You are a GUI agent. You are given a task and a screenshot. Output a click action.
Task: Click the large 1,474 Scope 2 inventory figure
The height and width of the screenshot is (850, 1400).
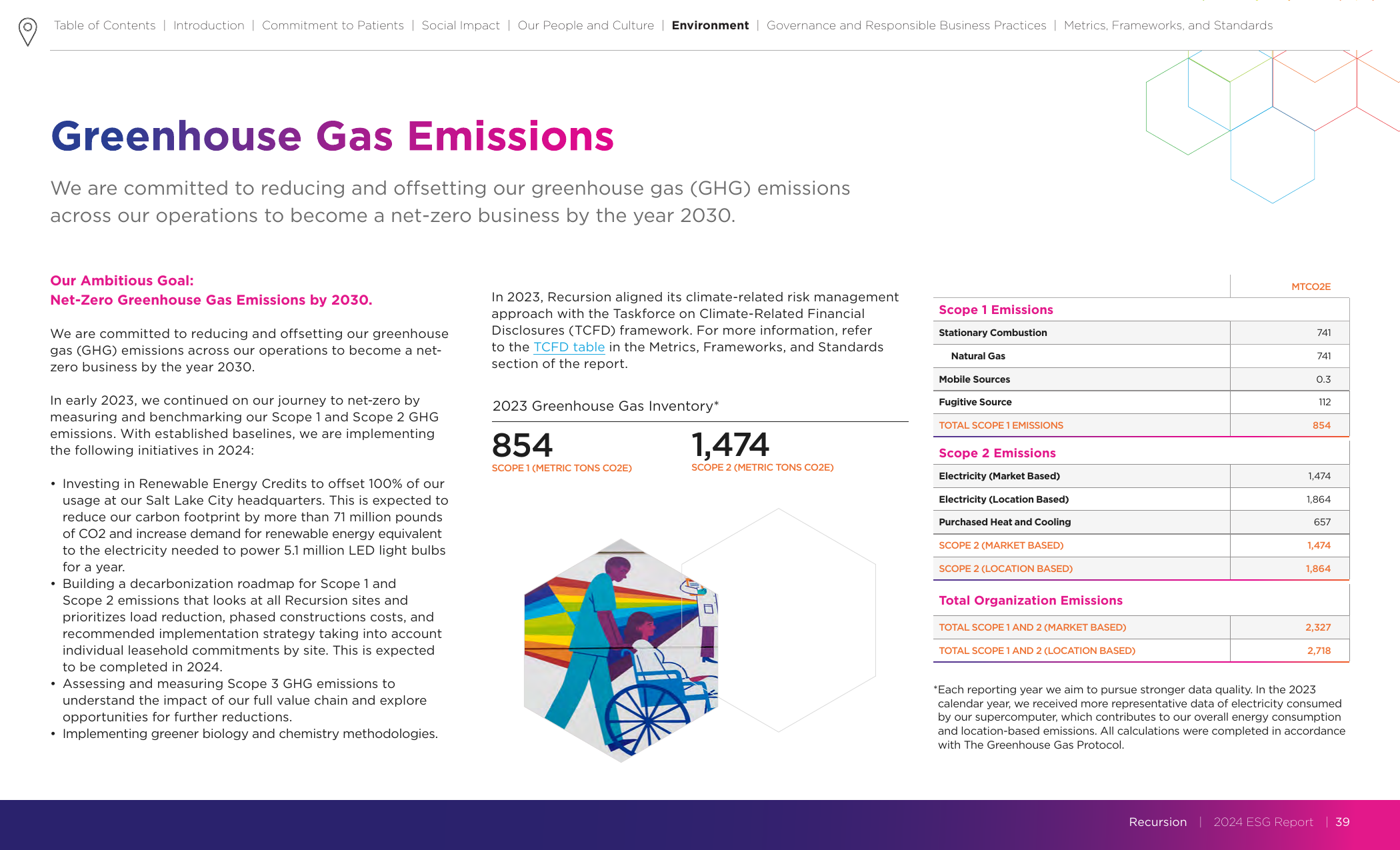tap(730, 445)
